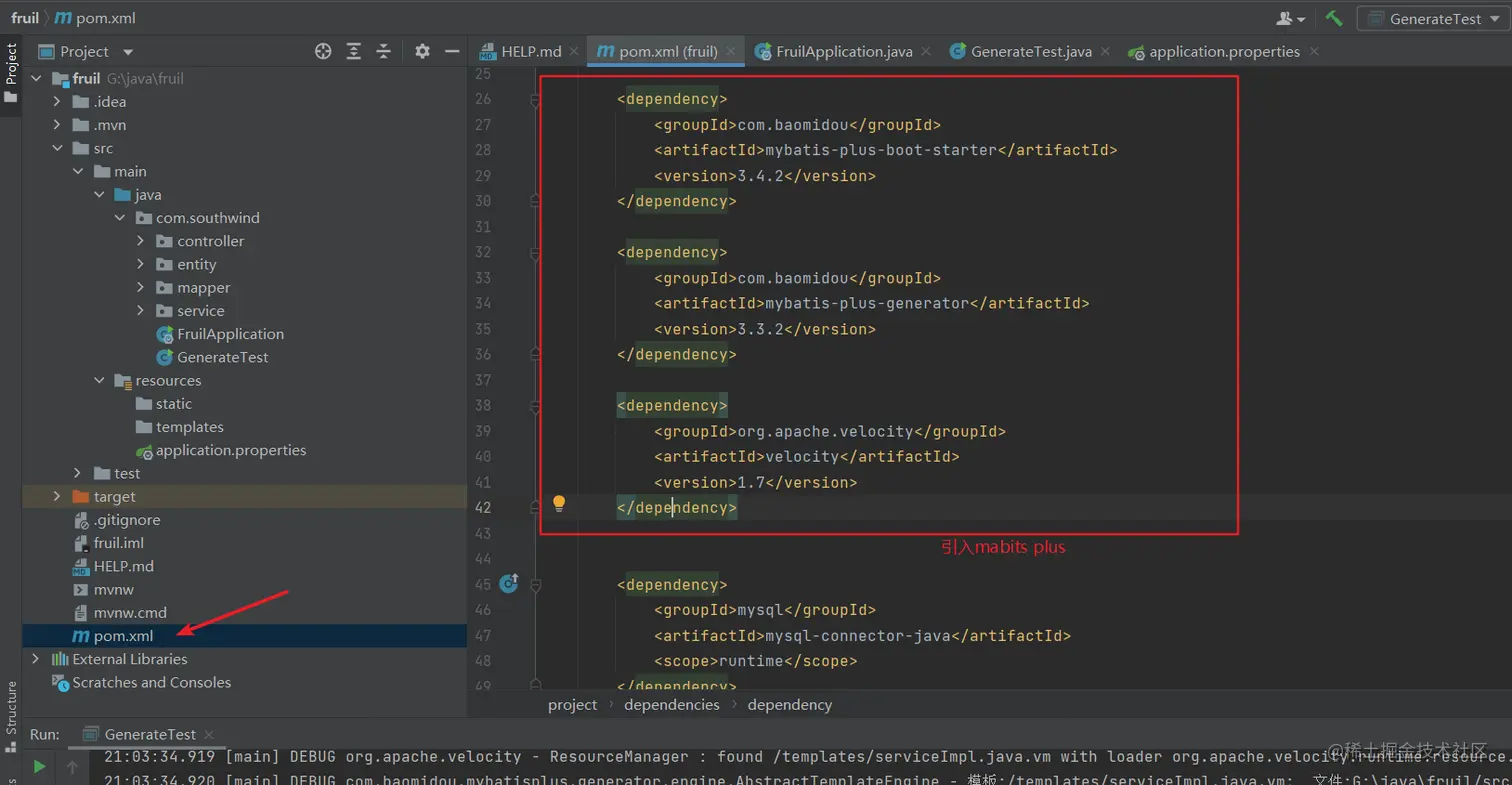Expand the target folder
This screenshot has width=1512, height=785.
58,497
